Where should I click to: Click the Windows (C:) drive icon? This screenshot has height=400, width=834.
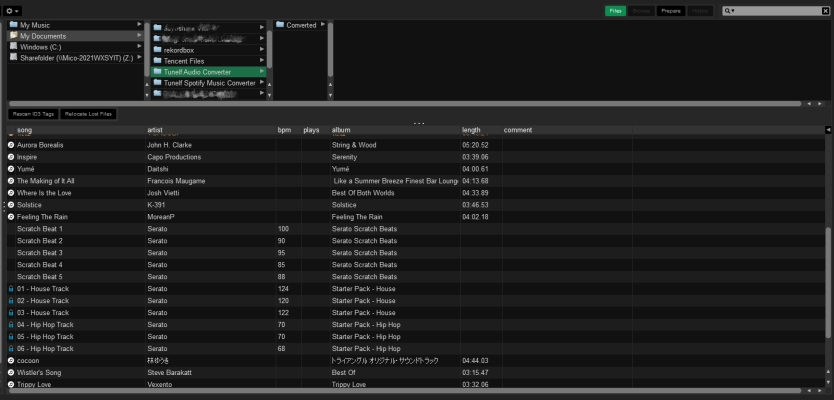[x=14, y=47]
